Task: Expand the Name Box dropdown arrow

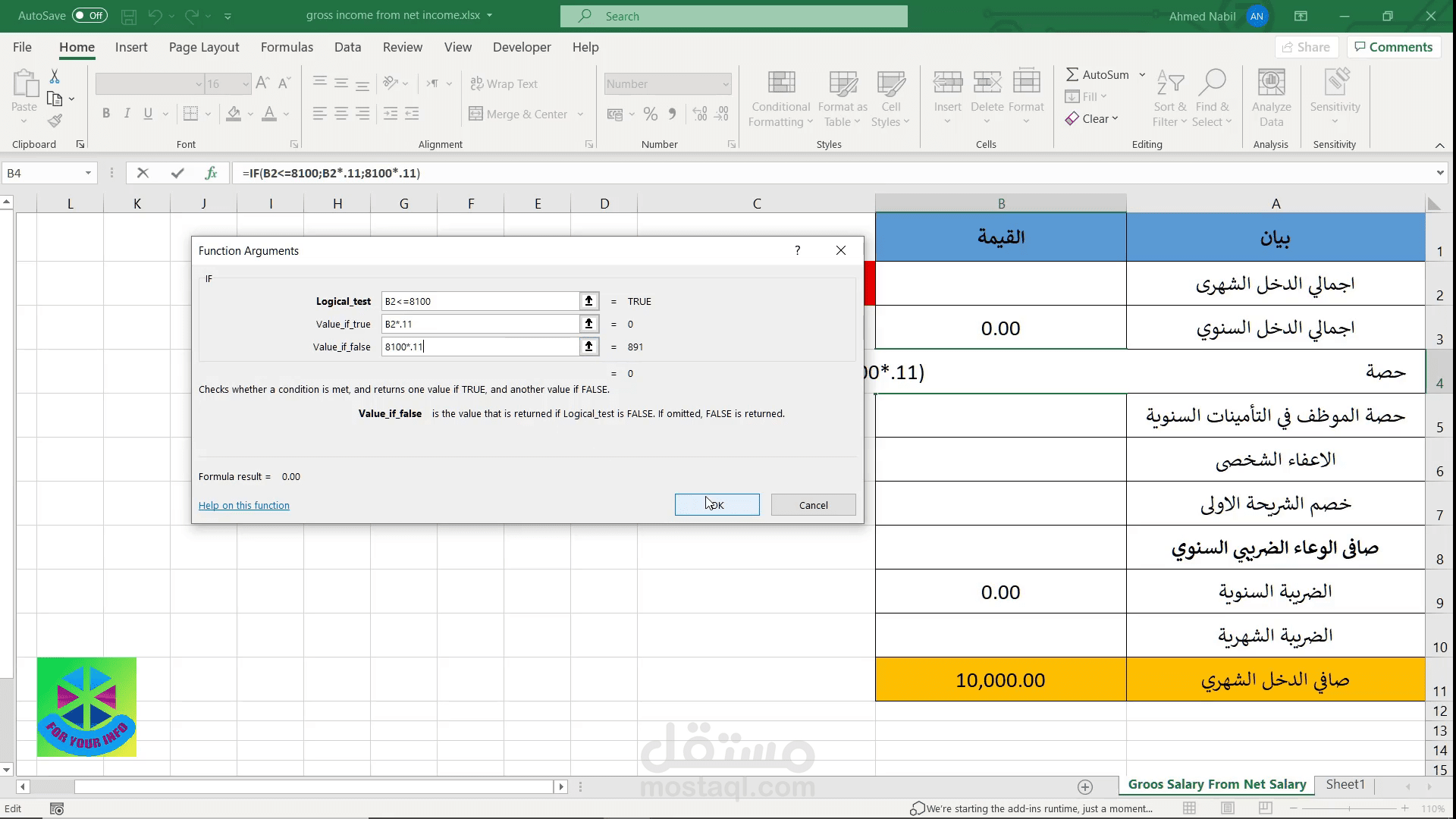Action: (x=88, y=173)
